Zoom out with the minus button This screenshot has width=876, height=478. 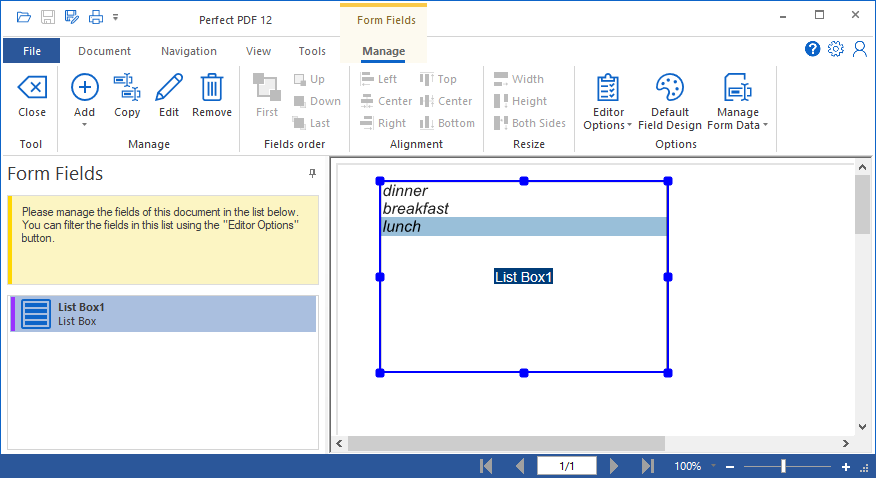tap(730, 467)
